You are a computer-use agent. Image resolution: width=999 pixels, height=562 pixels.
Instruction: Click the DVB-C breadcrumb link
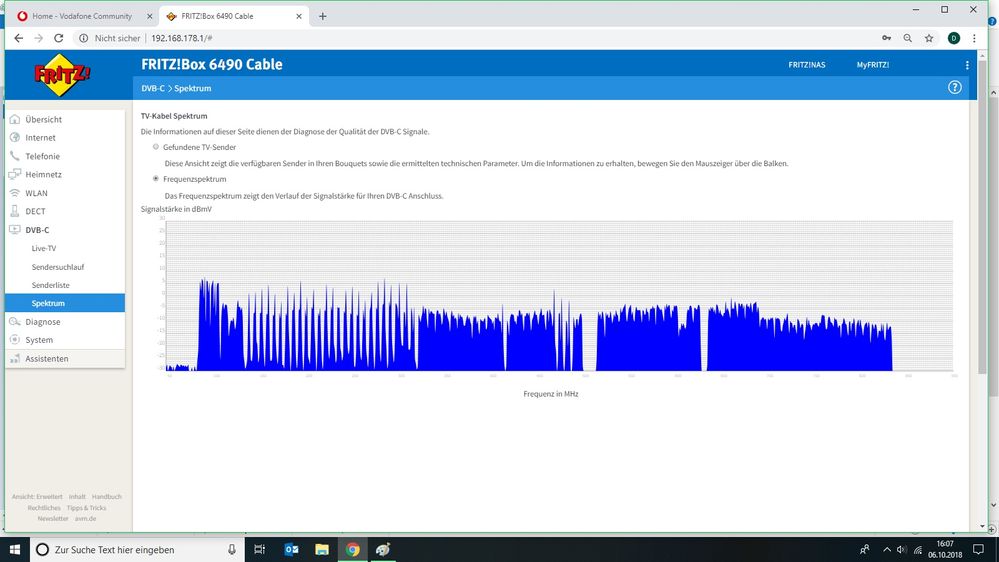tap(153, 89)
